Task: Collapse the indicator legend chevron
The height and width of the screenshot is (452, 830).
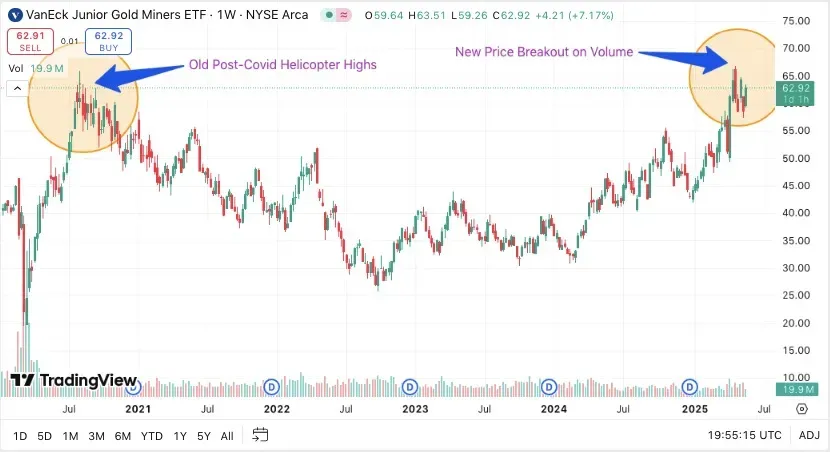Action: (17, 88)
